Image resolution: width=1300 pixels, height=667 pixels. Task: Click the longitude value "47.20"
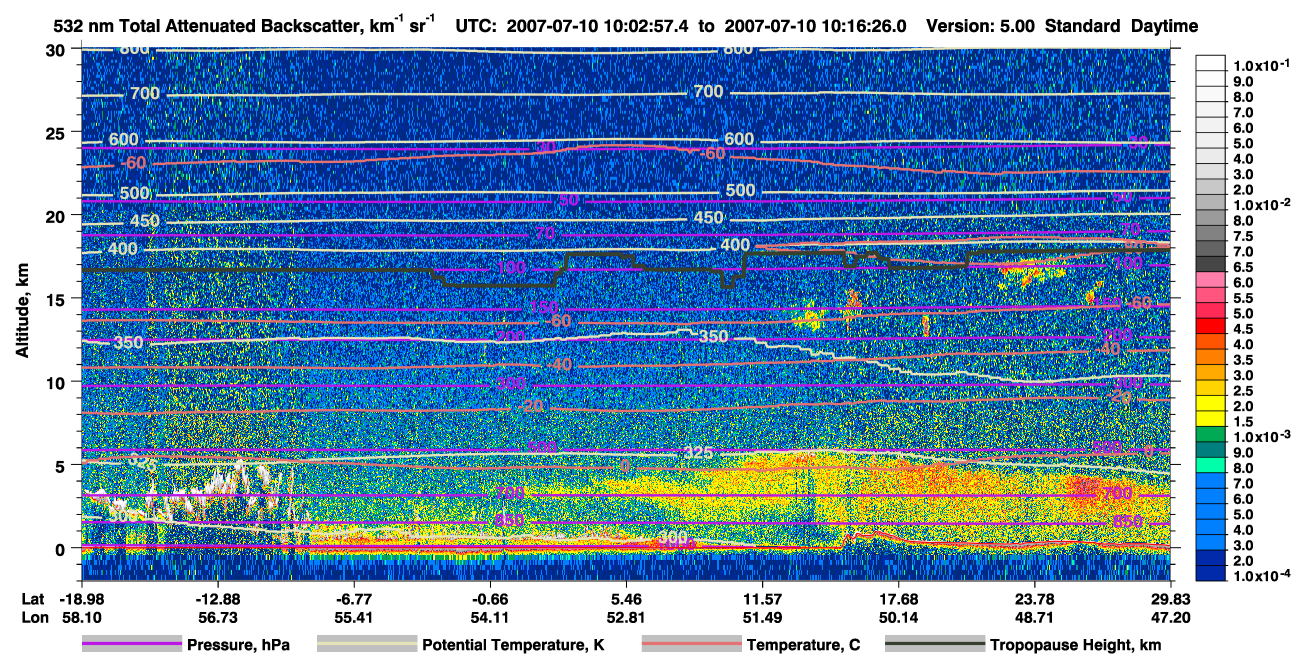pyautogui.click(x=1170, y=617)
